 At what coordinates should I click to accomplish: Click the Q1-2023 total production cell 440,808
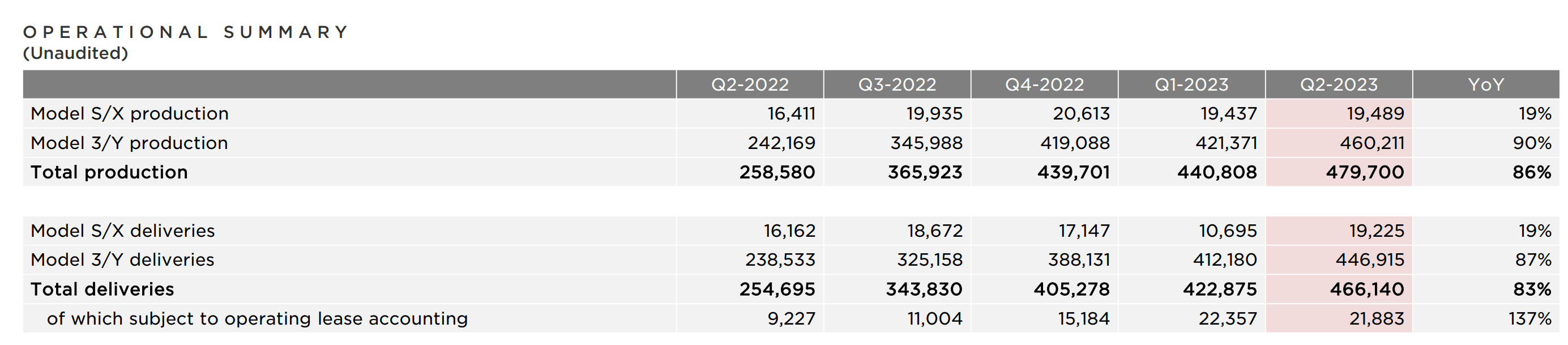(1217, 172)
